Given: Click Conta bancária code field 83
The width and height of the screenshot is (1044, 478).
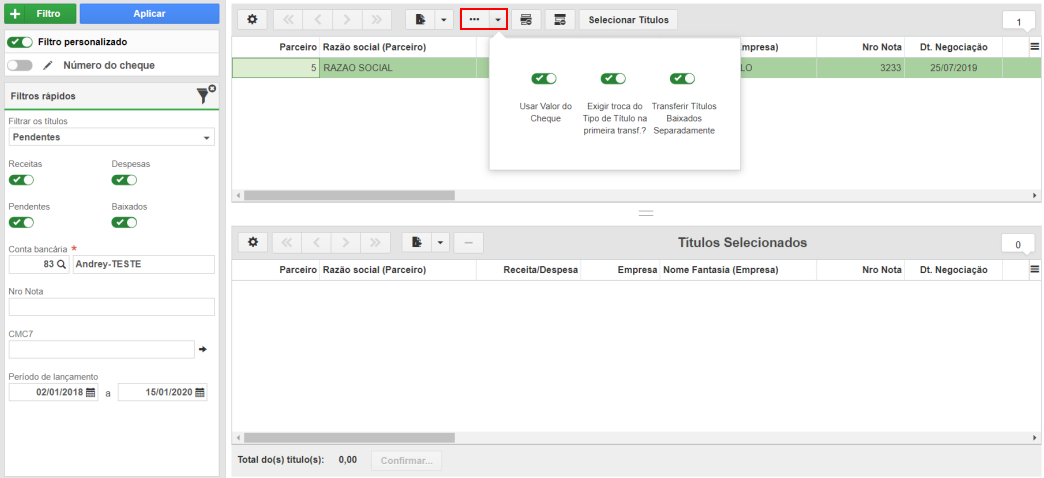Looking at the screenshot, I should (x=39, y=264).
